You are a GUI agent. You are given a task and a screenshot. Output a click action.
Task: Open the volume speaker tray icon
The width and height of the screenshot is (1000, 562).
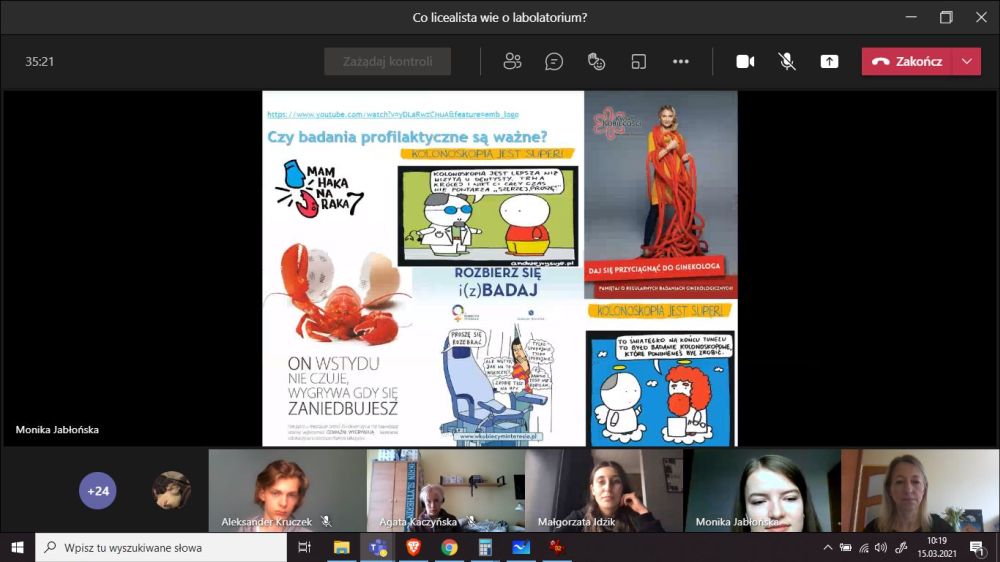pos(881,547)
